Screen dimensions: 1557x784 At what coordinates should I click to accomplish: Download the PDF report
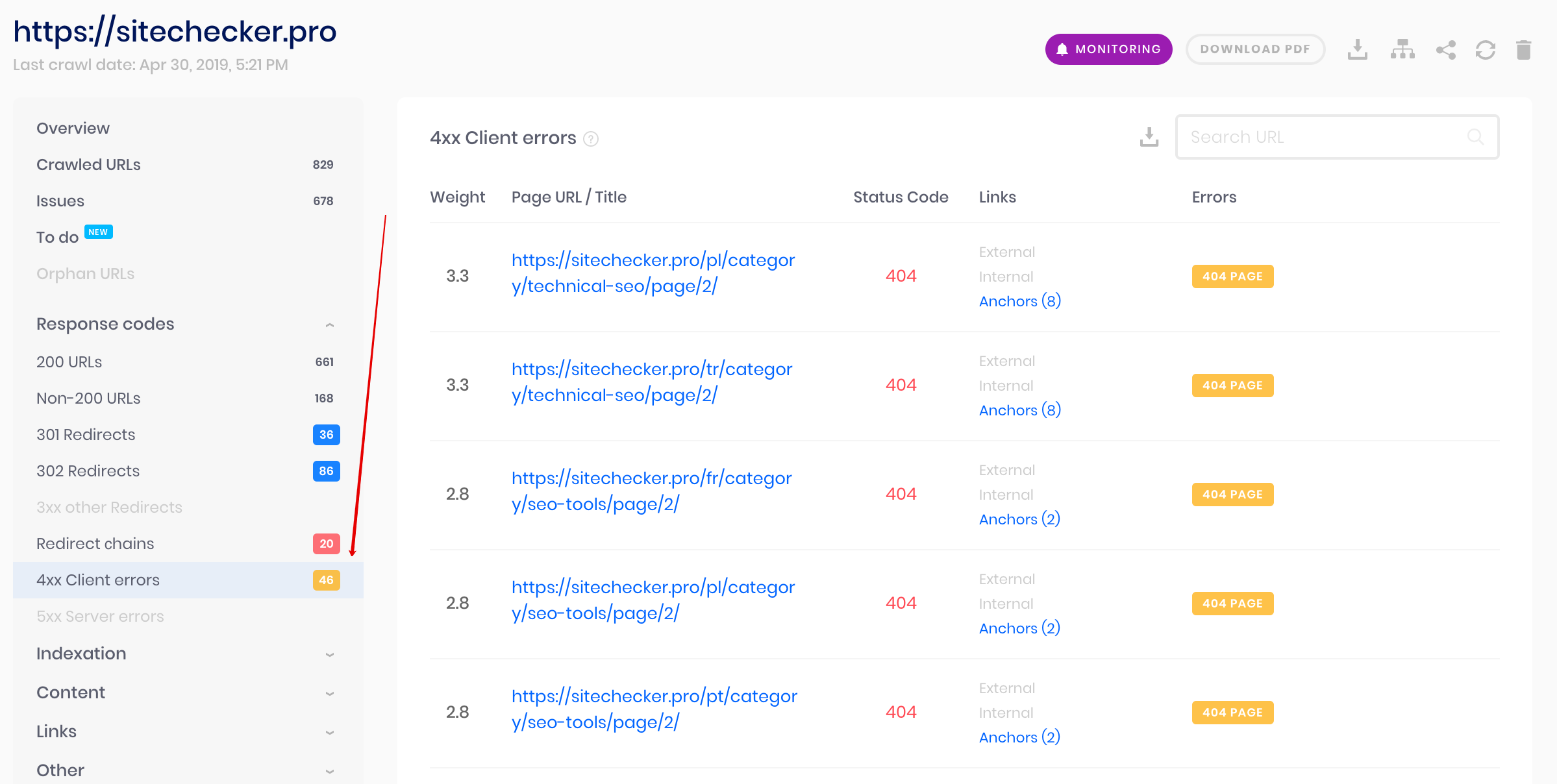[x=1255, y=49]
